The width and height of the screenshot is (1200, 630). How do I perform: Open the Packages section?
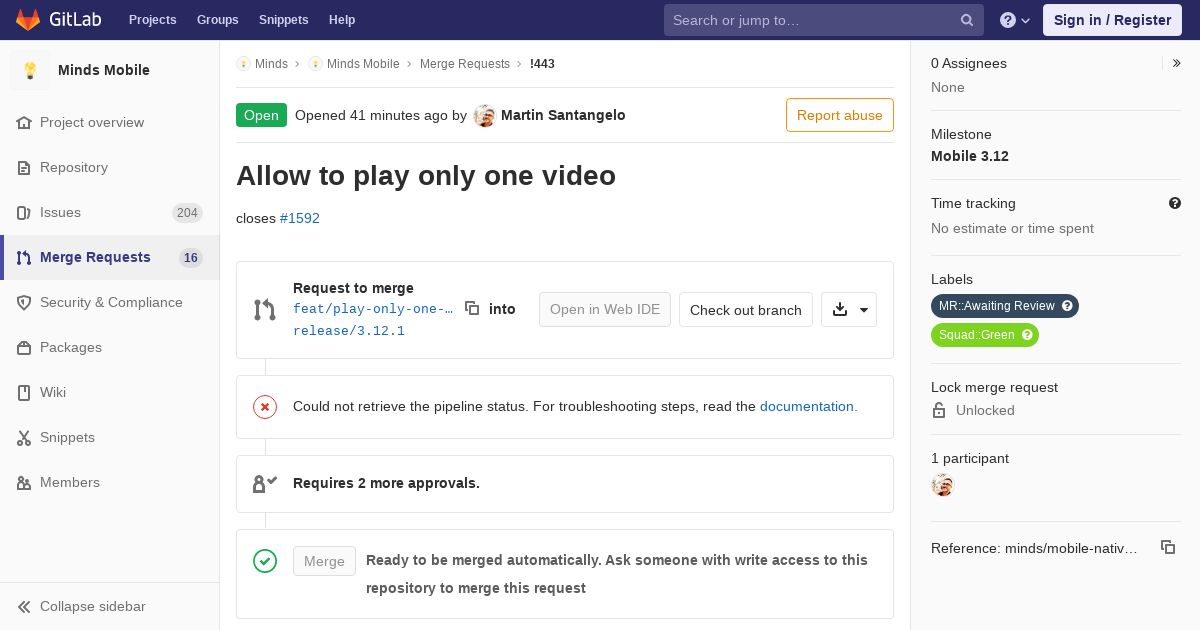(71, 348)
